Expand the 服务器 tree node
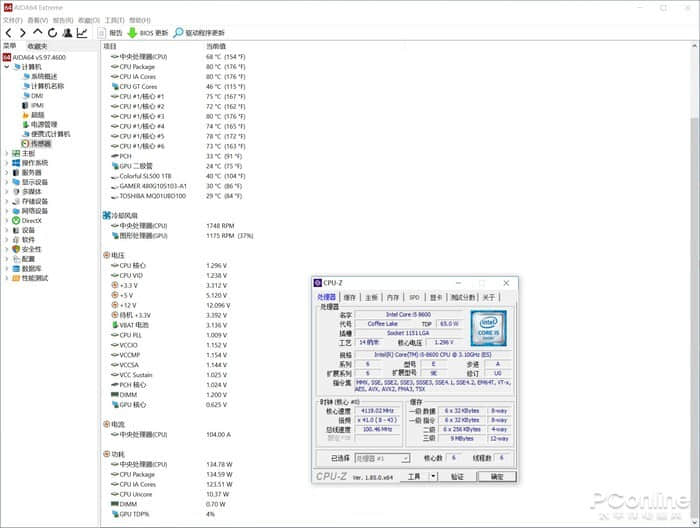700x528 pixels. coord(7,172)
